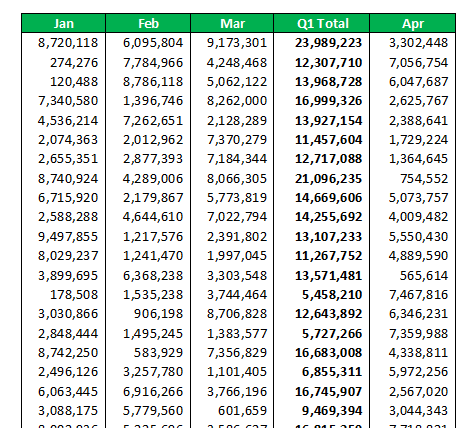Click Feb cell showing 7,784,966

148,62
